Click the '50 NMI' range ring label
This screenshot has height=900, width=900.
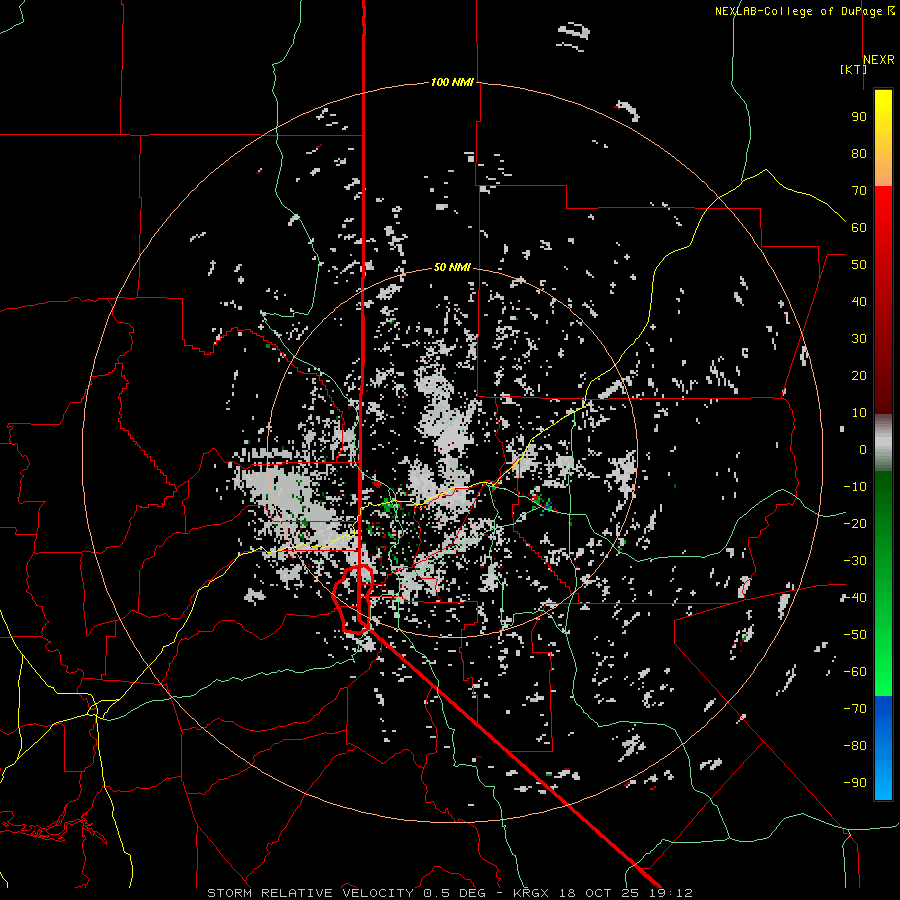(x=452, y=267)
